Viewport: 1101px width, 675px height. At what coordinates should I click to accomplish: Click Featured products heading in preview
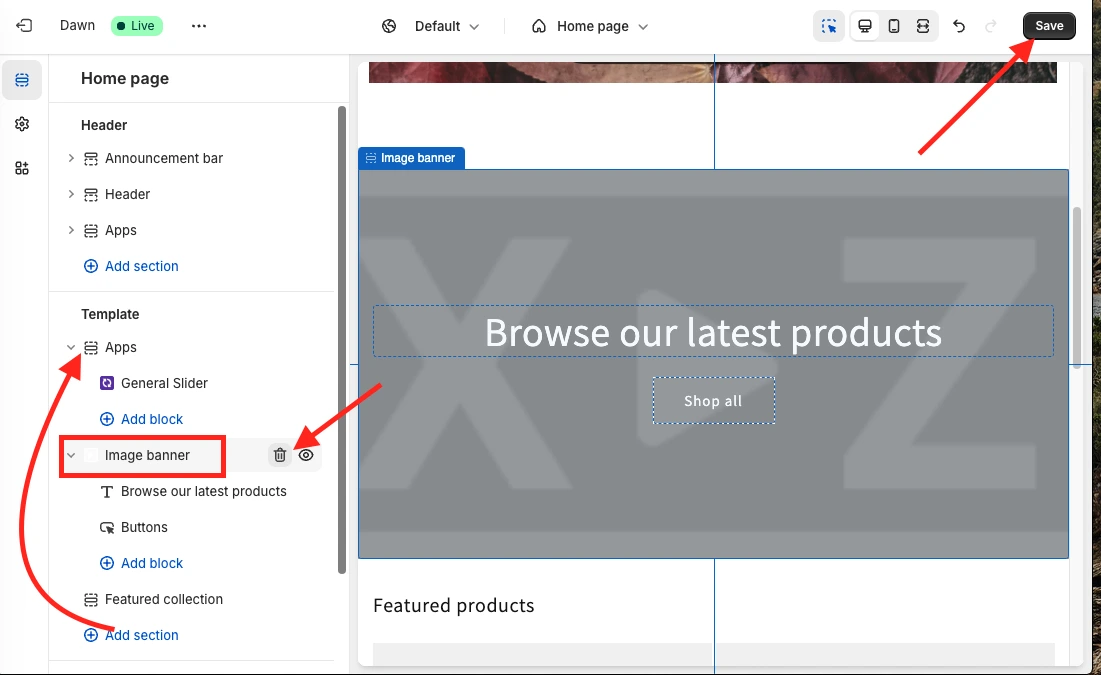454,605
